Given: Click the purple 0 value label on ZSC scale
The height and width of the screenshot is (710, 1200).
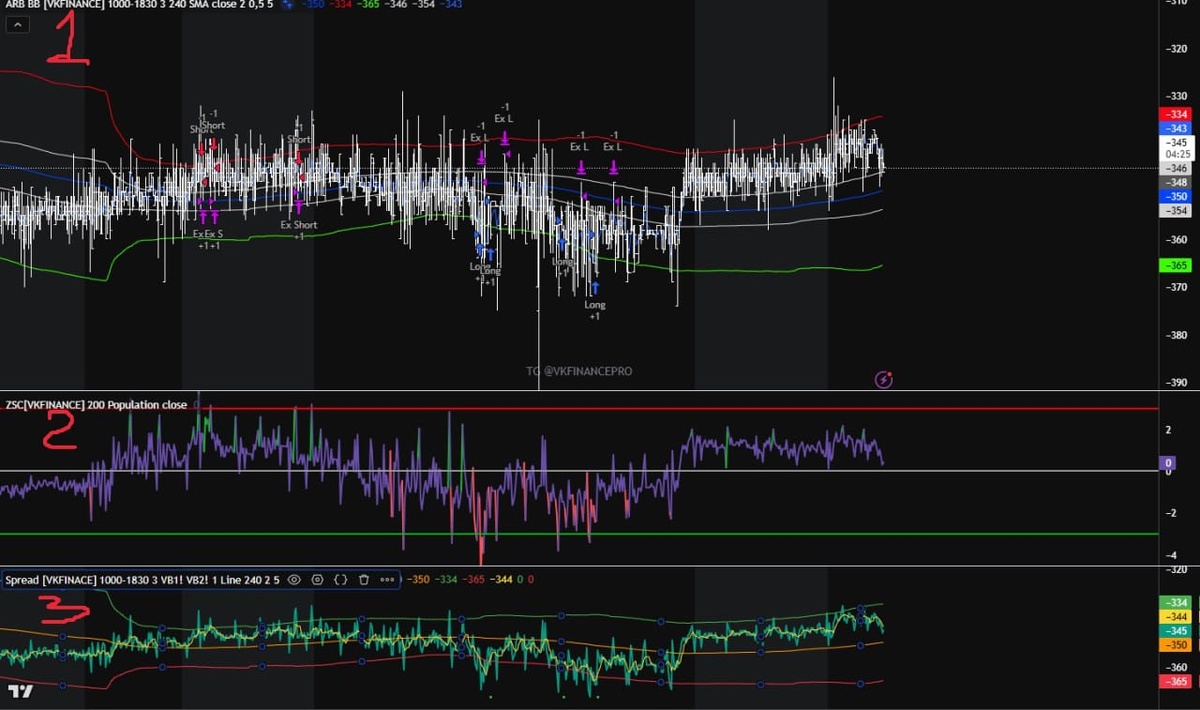Looking at the screenshot, I should [x=1167, y=464].
